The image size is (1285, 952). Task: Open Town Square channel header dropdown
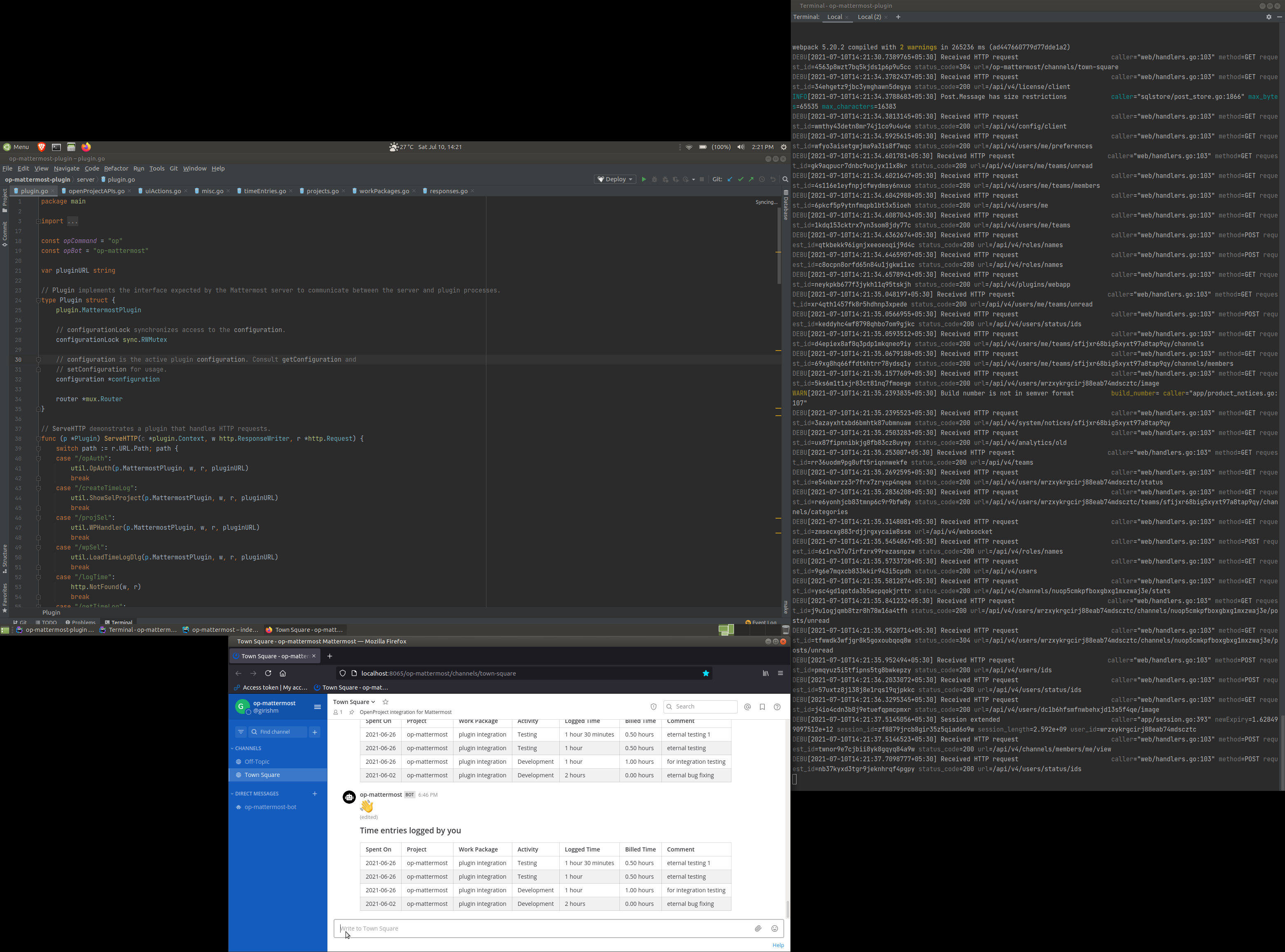354,701
